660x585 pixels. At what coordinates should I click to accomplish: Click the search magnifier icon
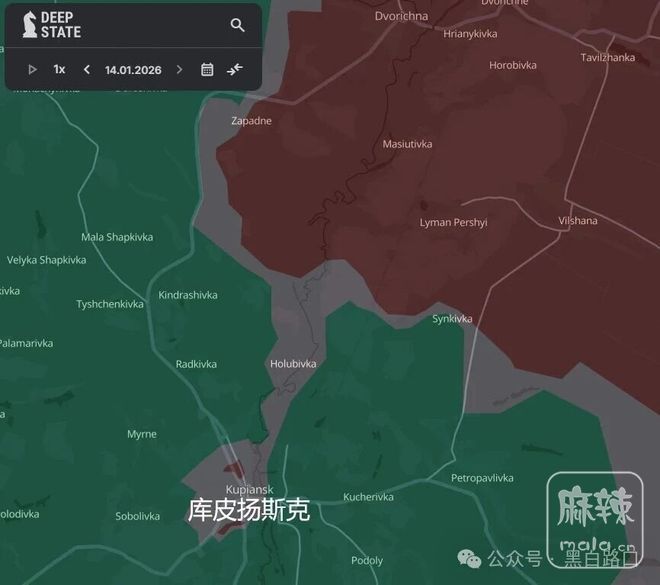(237, 25)
